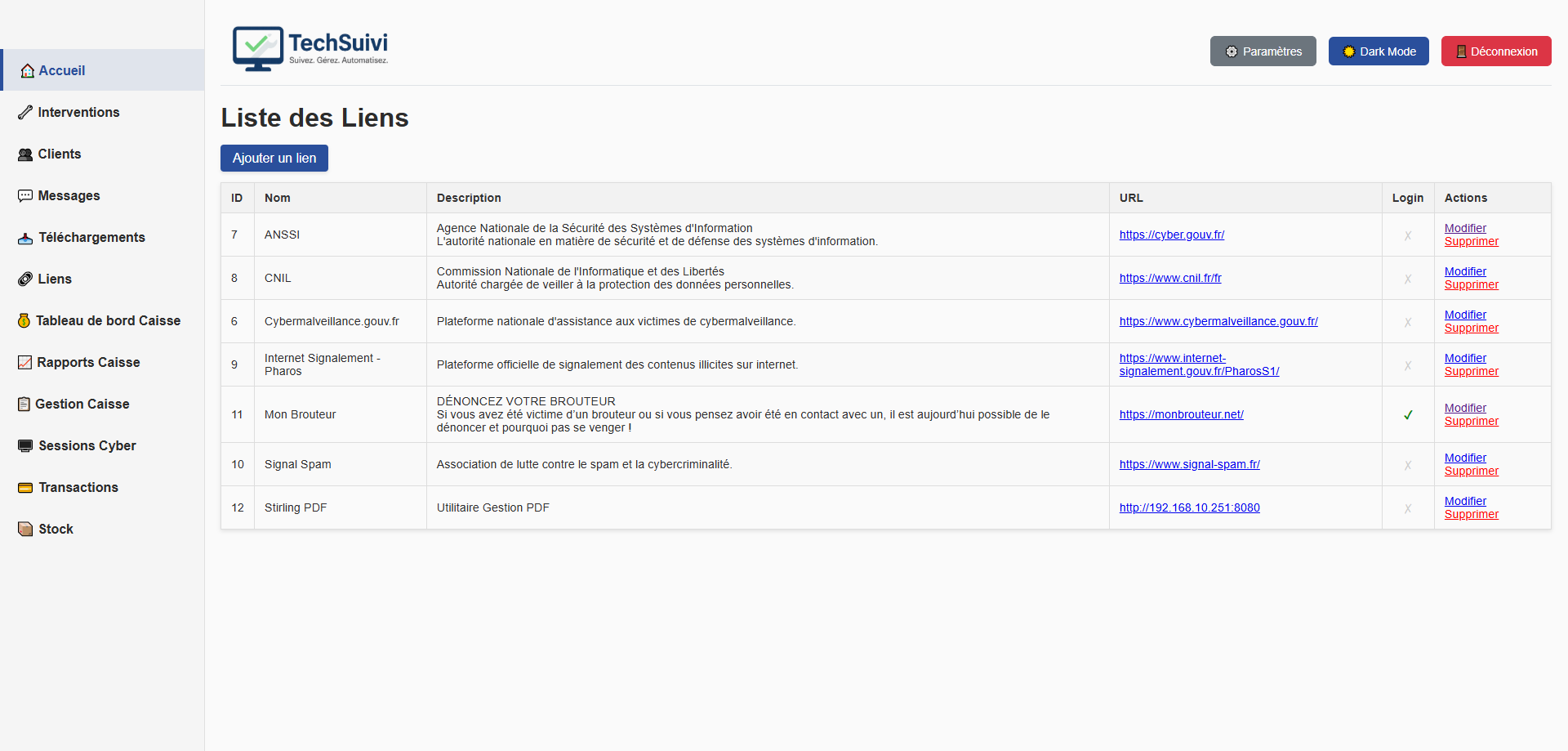Open the Rapports Caisse page
Screen dimensions: 1568x751
click(88, 362)
